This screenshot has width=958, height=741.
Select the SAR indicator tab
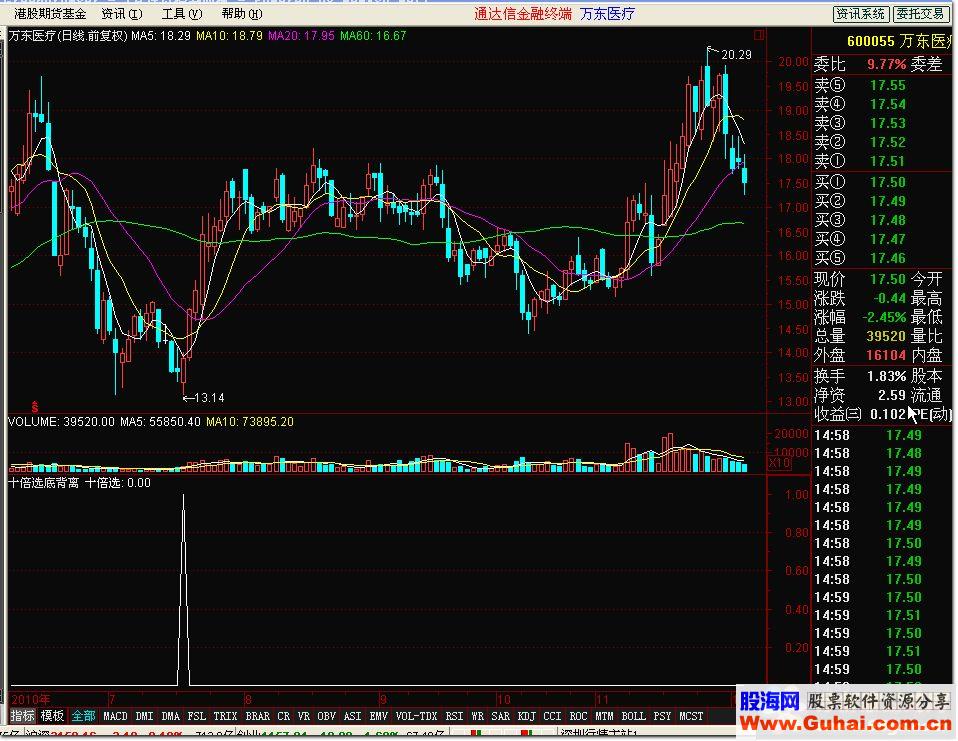500,716
